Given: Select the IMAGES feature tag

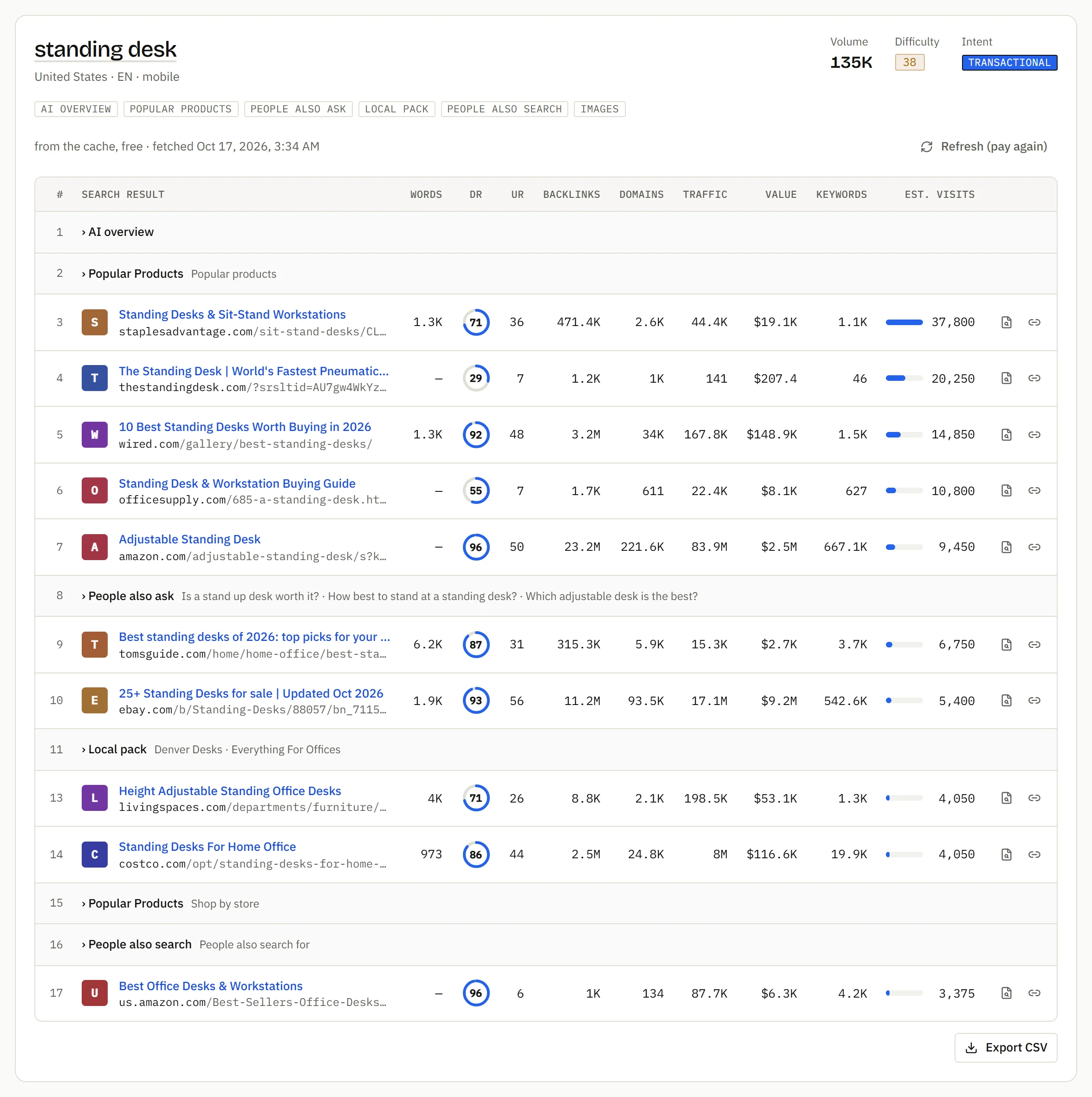Looking at the screenshot, I should coord(599,109).
